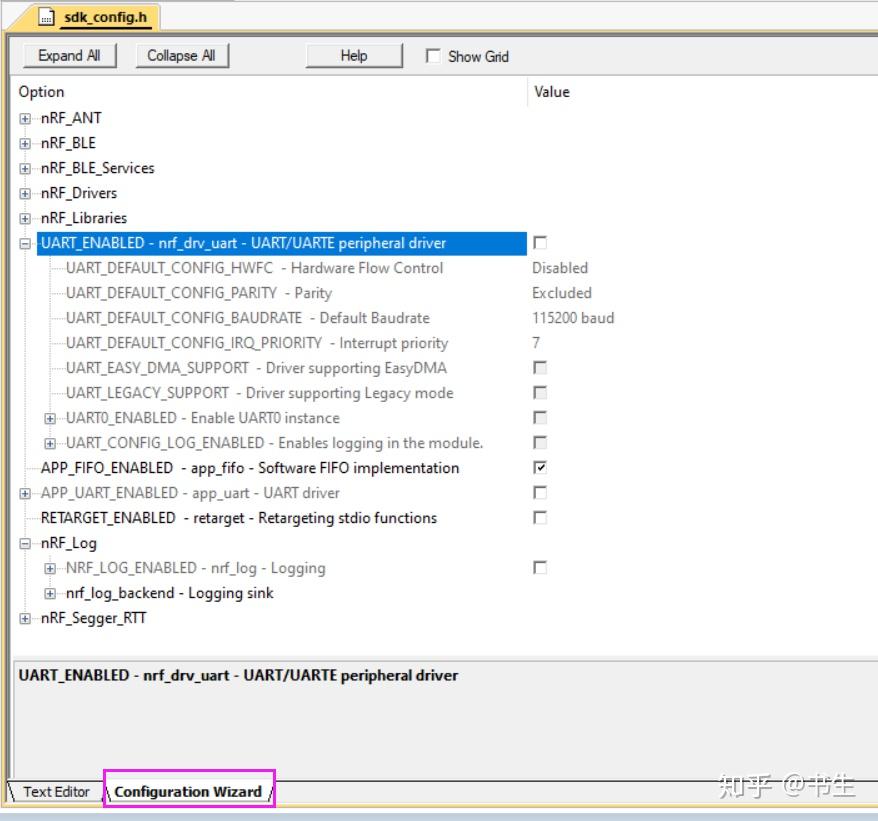Image resolution: width=878 pixels, height=821 pixels.
Task: Click the Collapse All button
Action: point(182,55)
